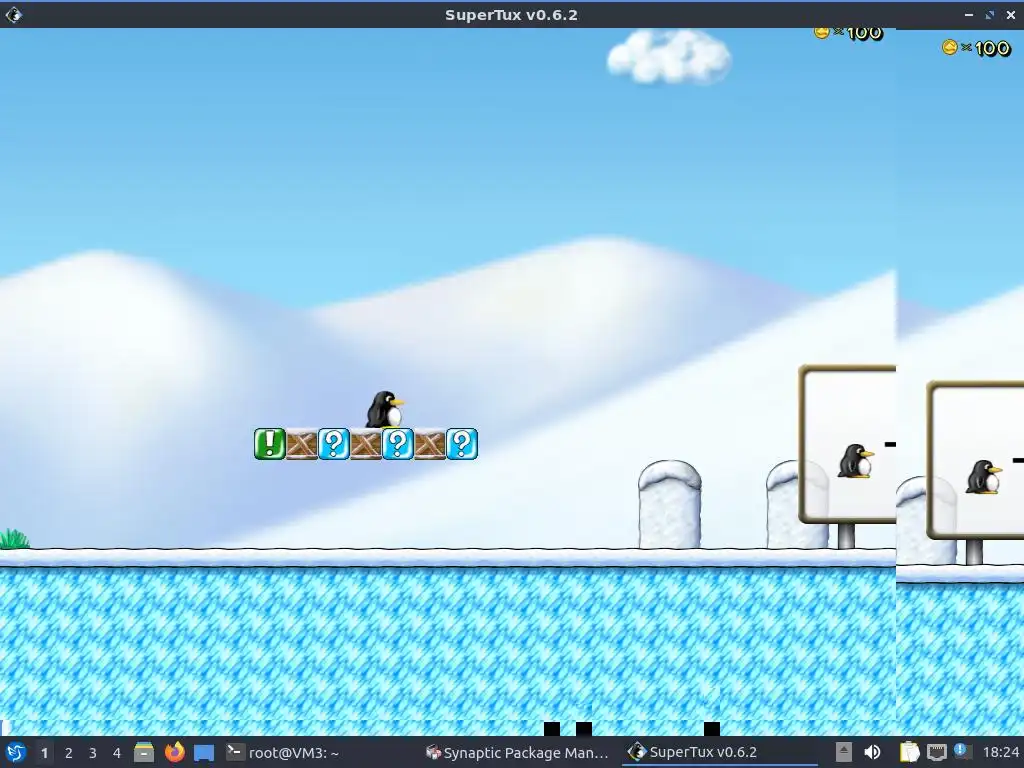1024x768 pixels.
Task: Launch the file manager from quick launch
Action: (144, 752)
